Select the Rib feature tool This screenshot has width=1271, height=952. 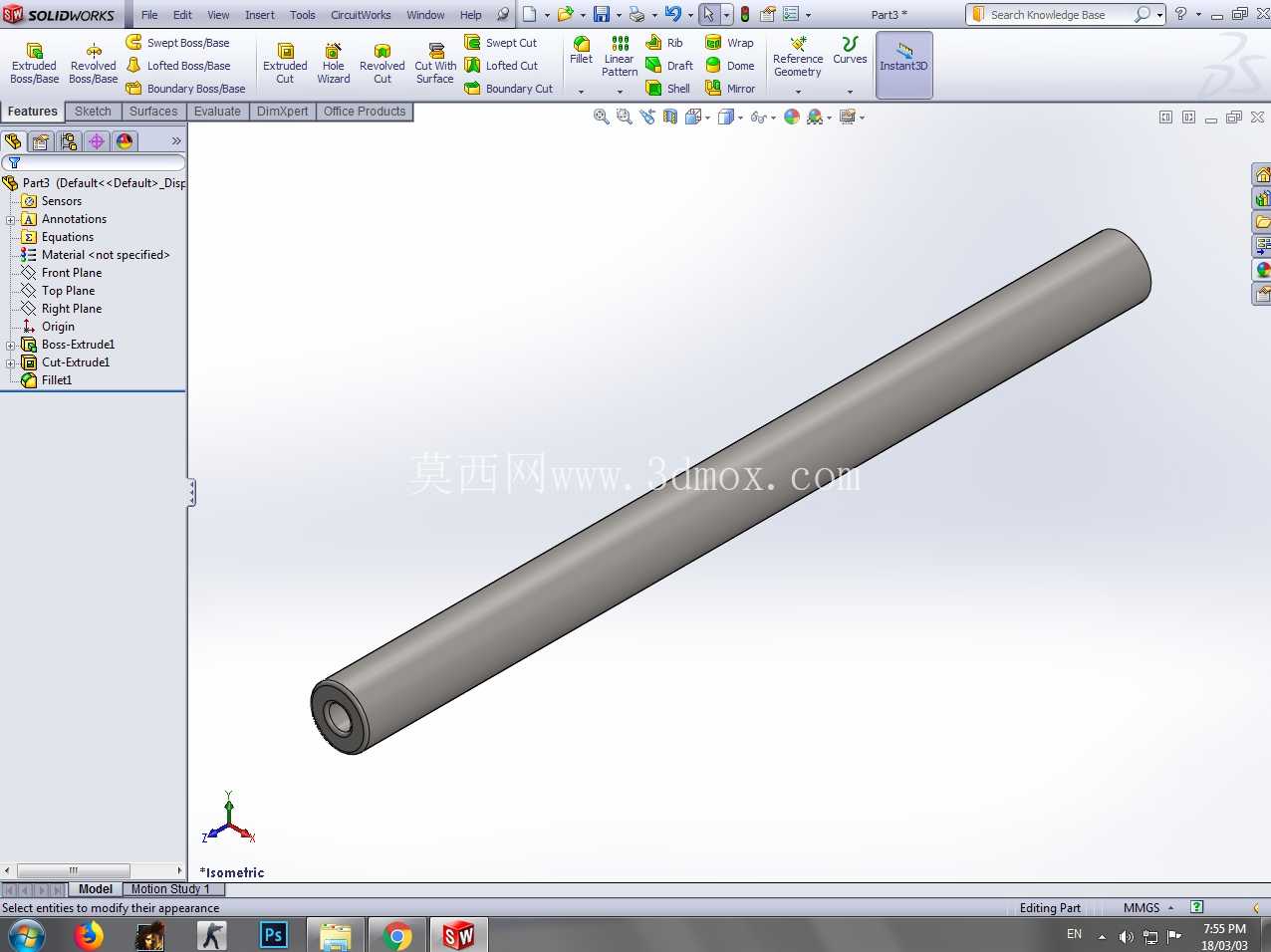click(x=664, y=43)
